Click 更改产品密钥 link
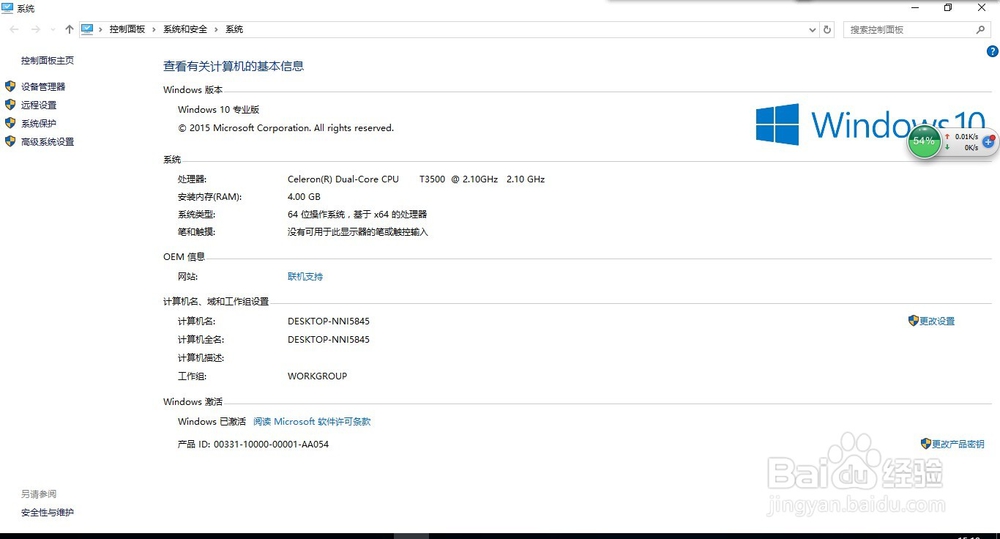Image resolution: width=1000 pixels, height=539 pixels. 958,444
